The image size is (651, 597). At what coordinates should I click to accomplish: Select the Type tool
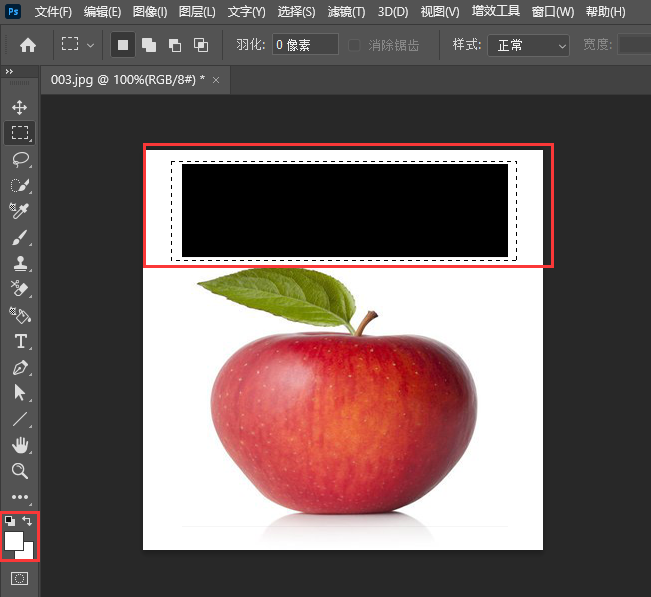click(x=19, y=342)
